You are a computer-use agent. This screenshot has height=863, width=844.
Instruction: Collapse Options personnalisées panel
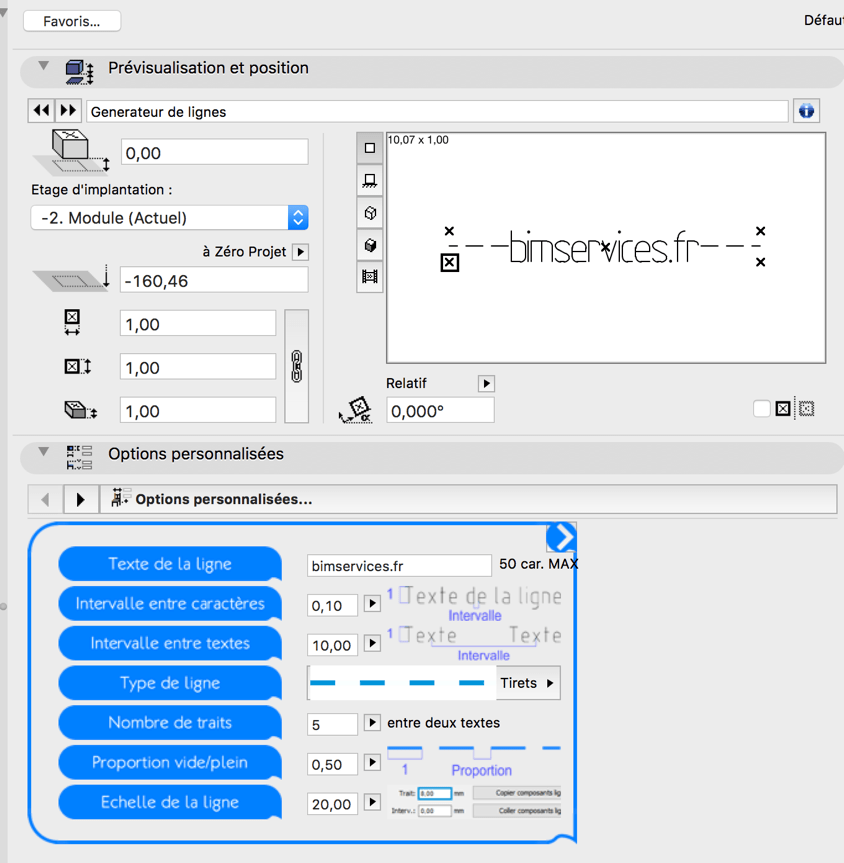(43, 452)
